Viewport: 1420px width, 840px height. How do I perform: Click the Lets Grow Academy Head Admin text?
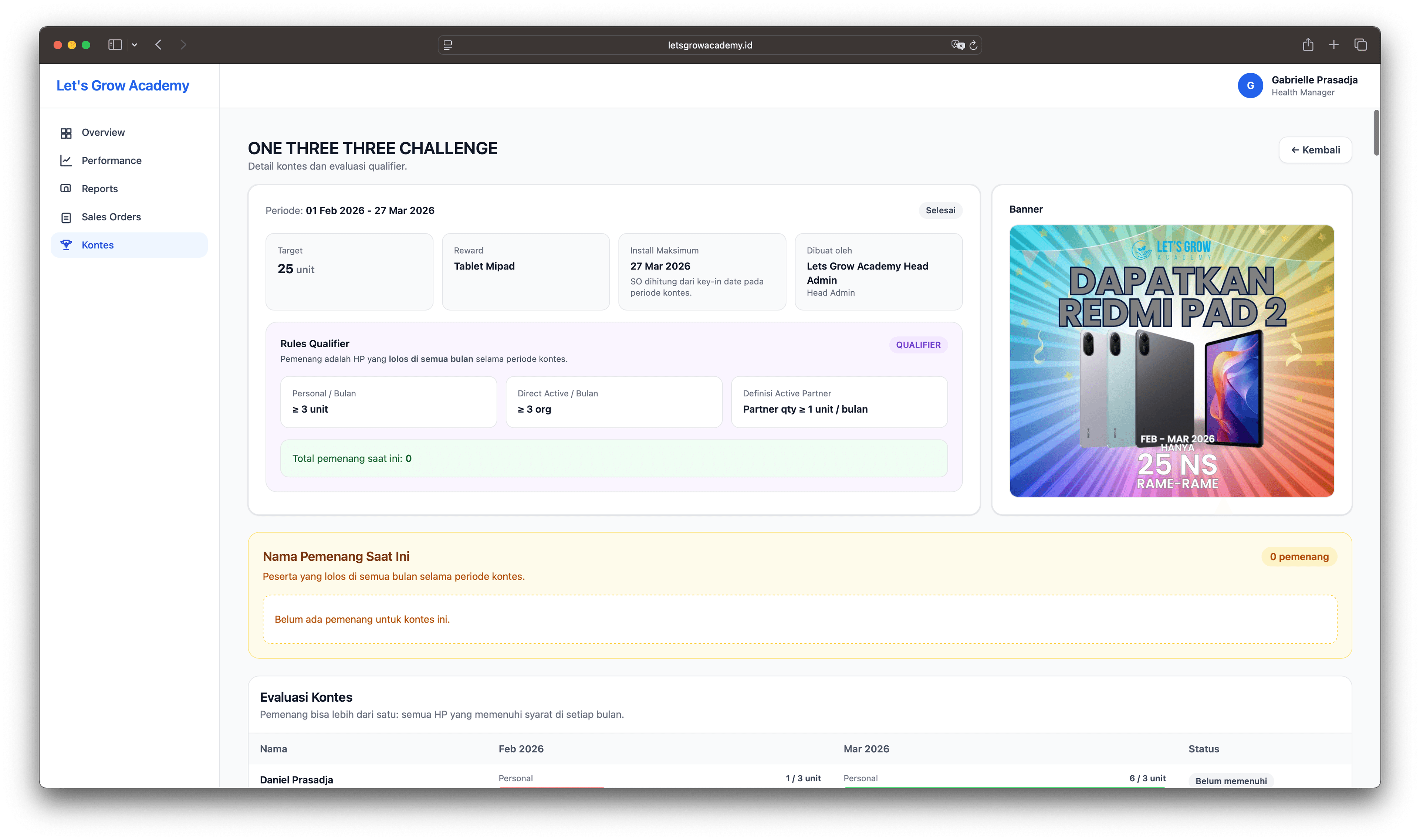(867, 273)
